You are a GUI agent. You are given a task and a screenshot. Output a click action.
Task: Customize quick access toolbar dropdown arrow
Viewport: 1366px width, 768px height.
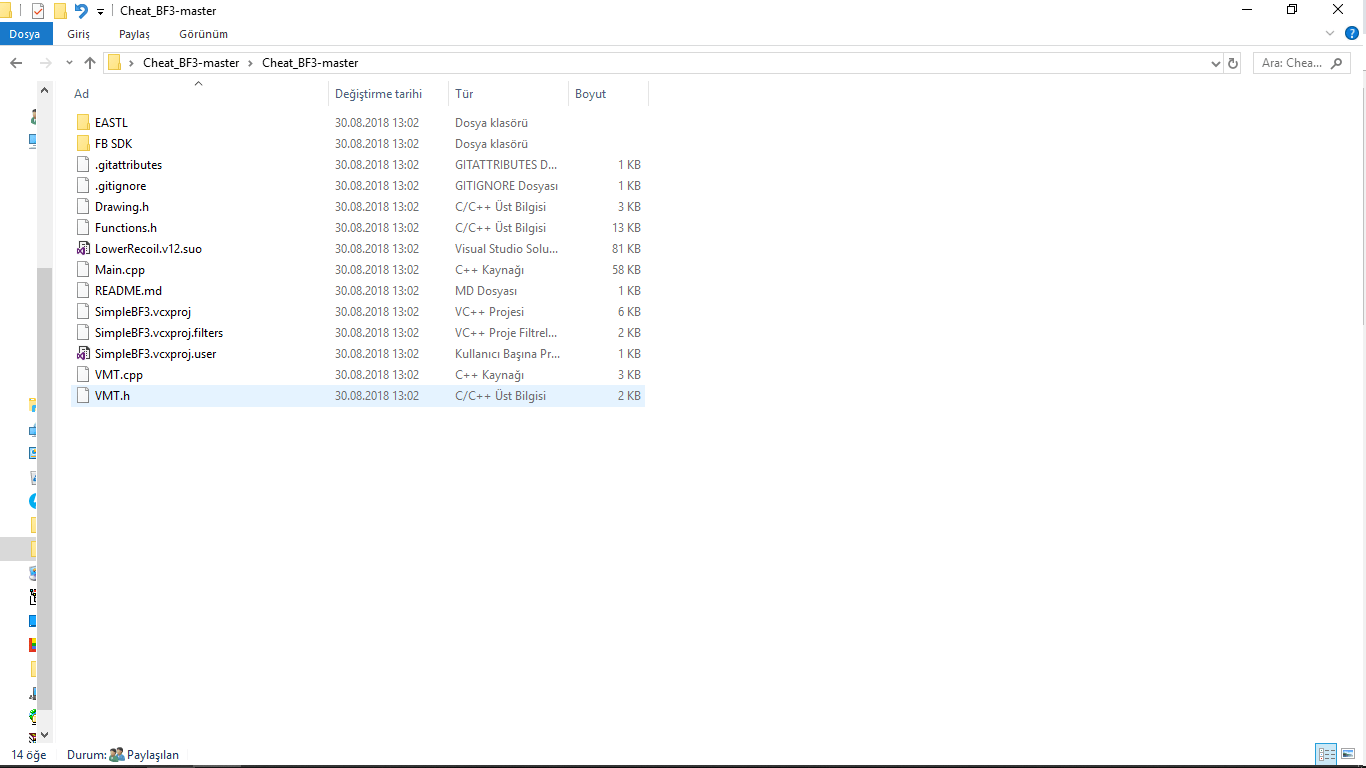pos(100,12)
